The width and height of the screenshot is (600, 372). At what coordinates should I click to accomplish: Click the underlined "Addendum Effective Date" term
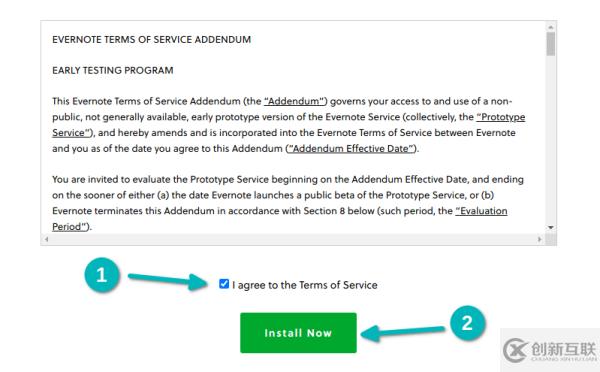click(x=351, y=148)
